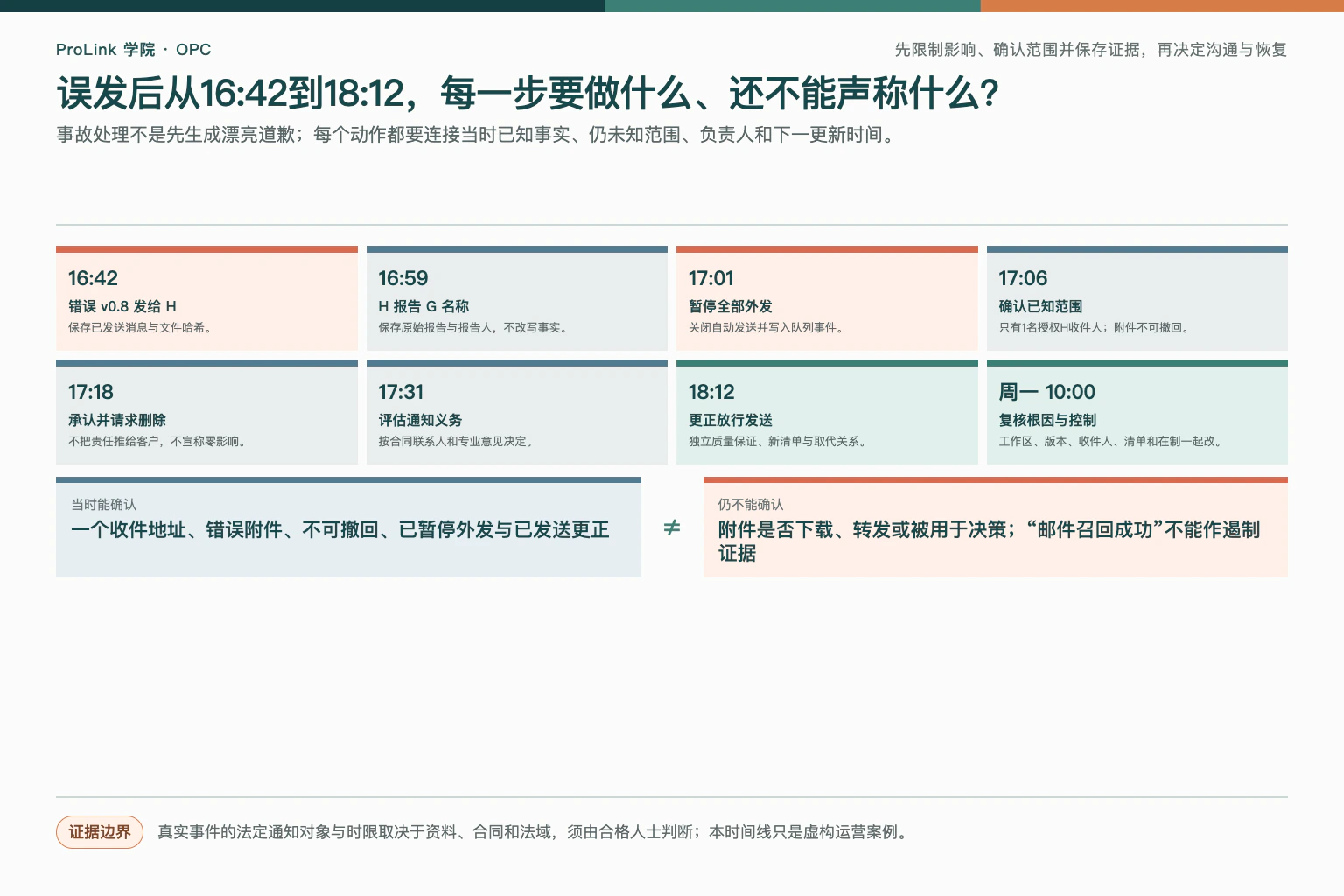Click the footer note starting 真实事件的法定通知对象
This screenshot has height=896, width=1344.
pos(535,832)
